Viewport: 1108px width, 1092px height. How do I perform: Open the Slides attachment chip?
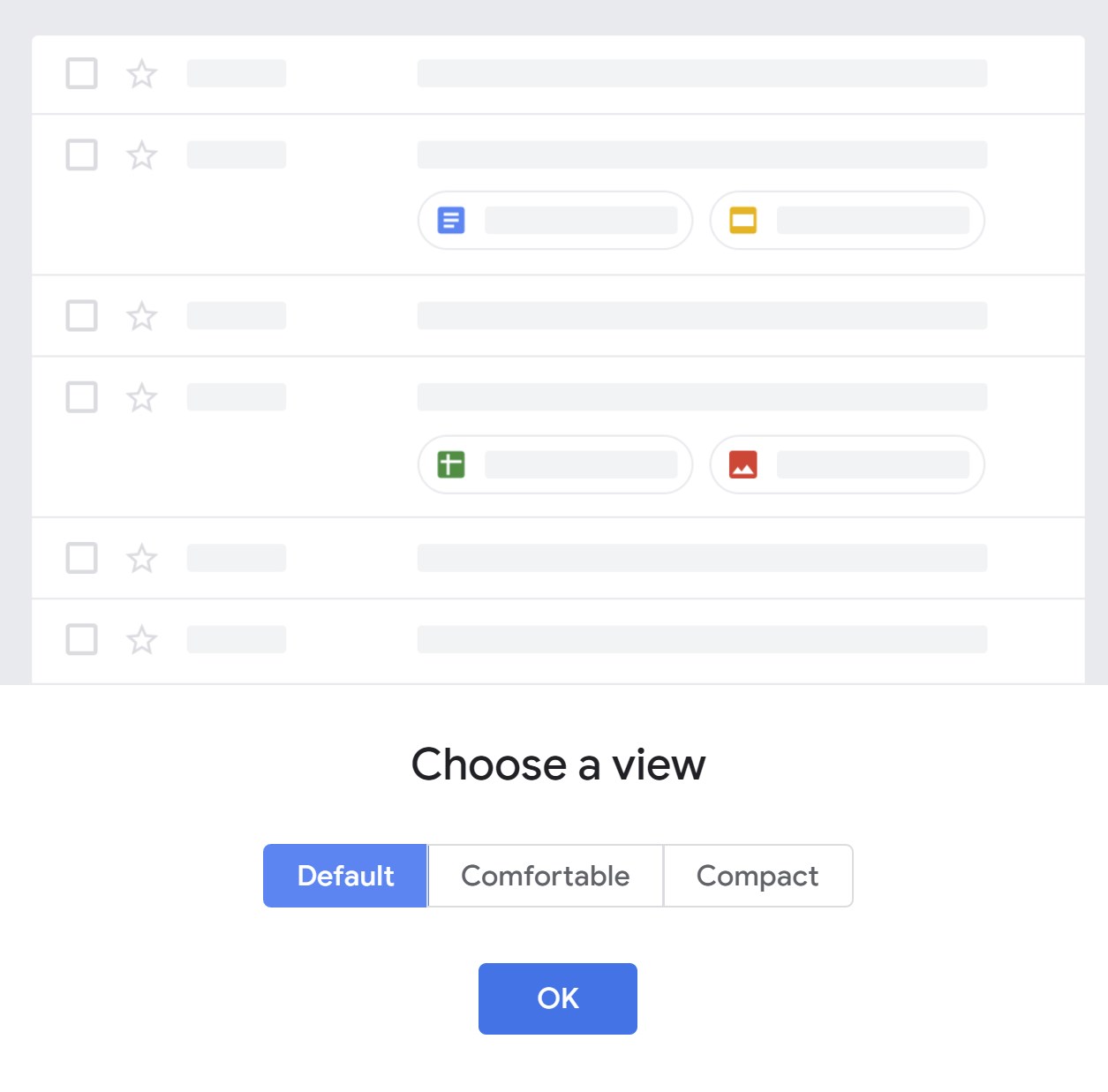click(847, 220)
